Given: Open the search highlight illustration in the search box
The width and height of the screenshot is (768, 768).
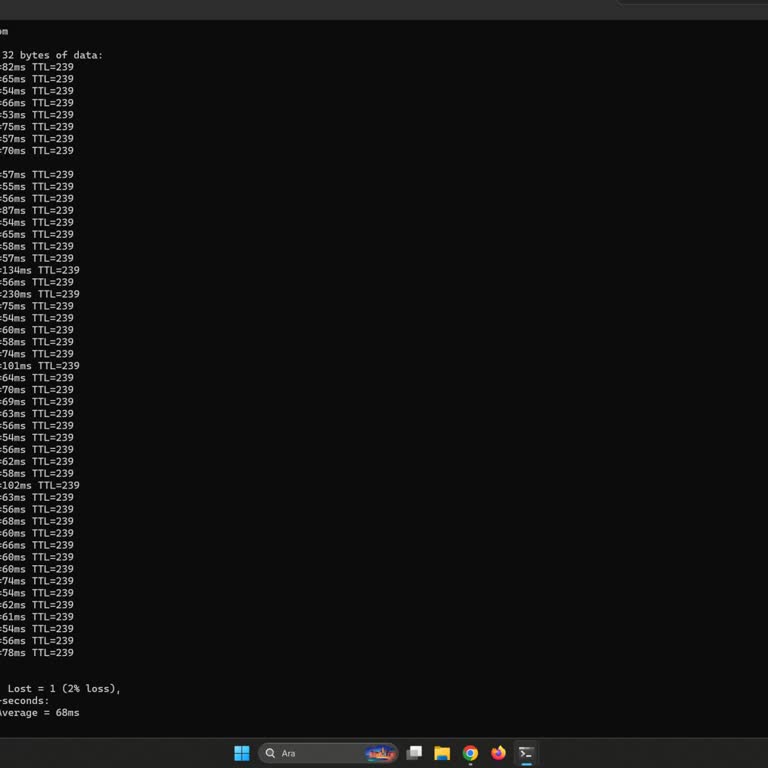Looking at the screenshot, I should coord(379,753).
